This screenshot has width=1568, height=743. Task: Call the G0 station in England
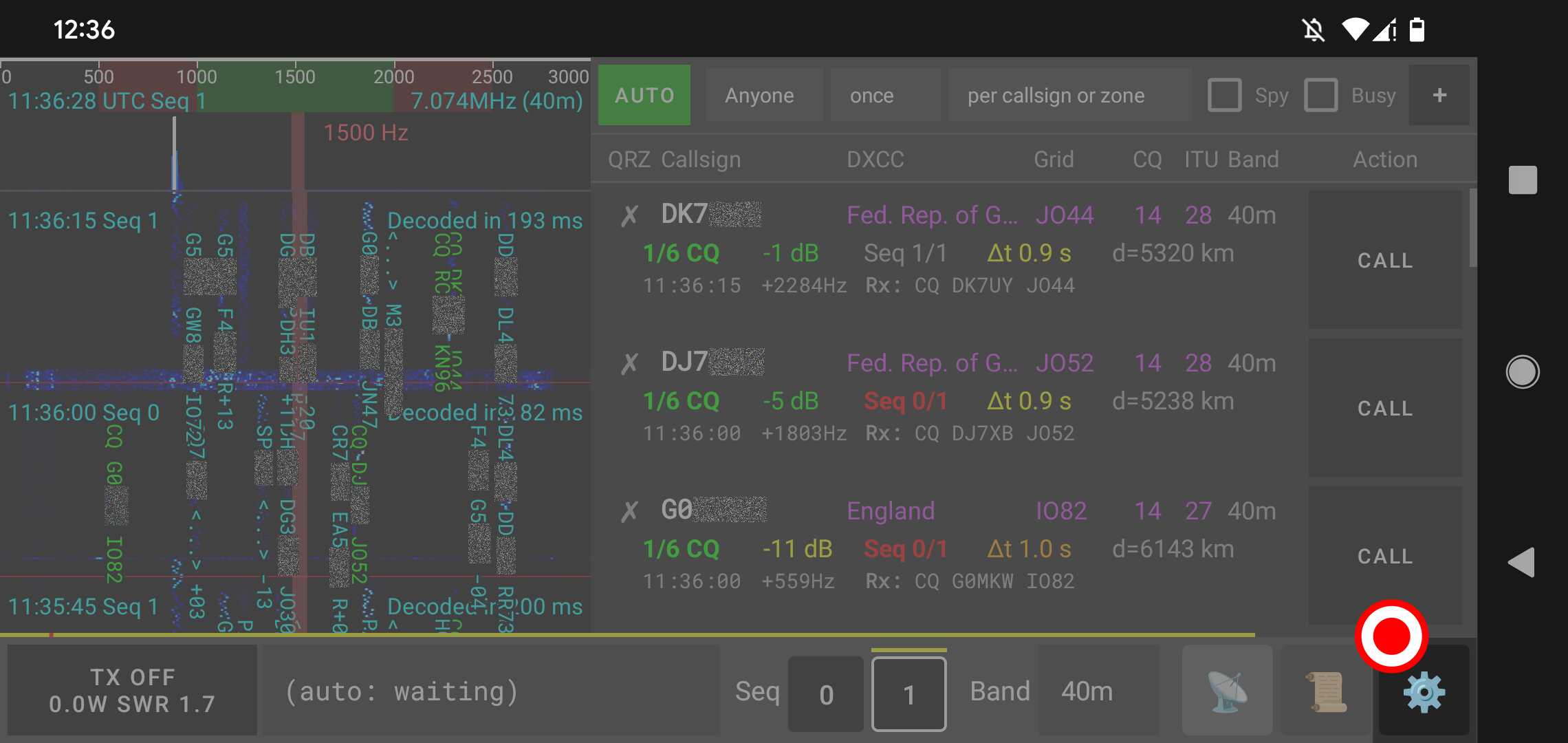[1384, 556]
